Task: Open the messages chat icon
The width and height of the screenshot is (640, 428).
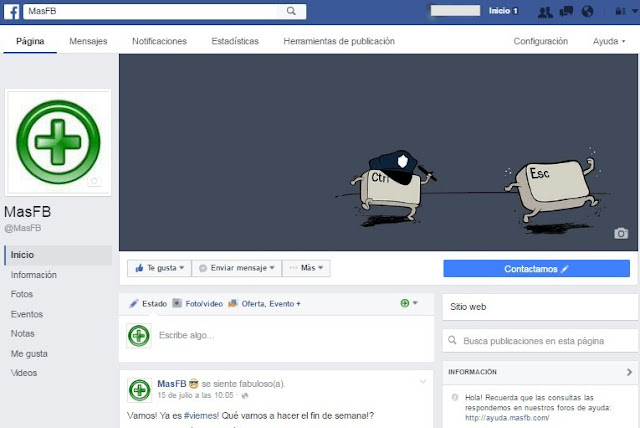Action: 566,12
